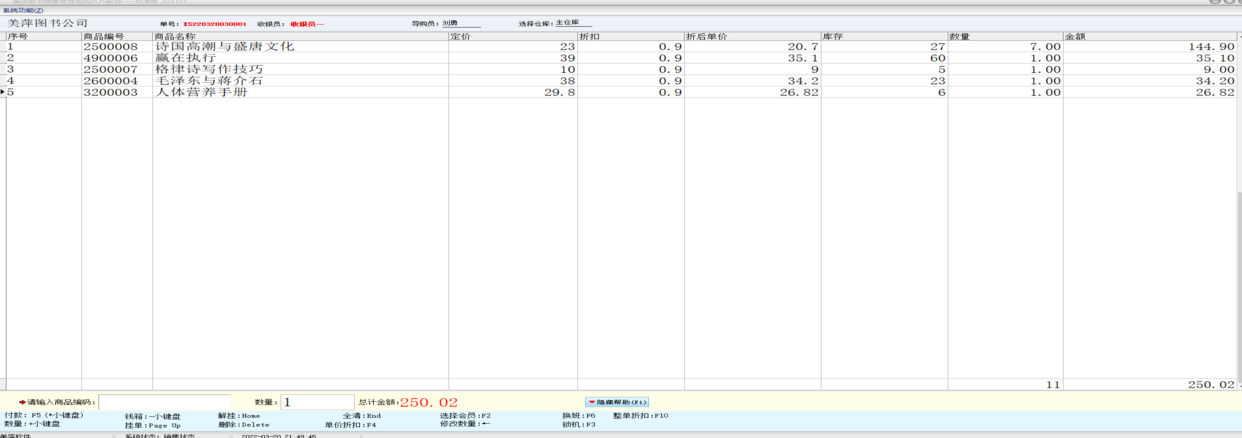Click the 锁机:F3 shortcut hint

579,424
